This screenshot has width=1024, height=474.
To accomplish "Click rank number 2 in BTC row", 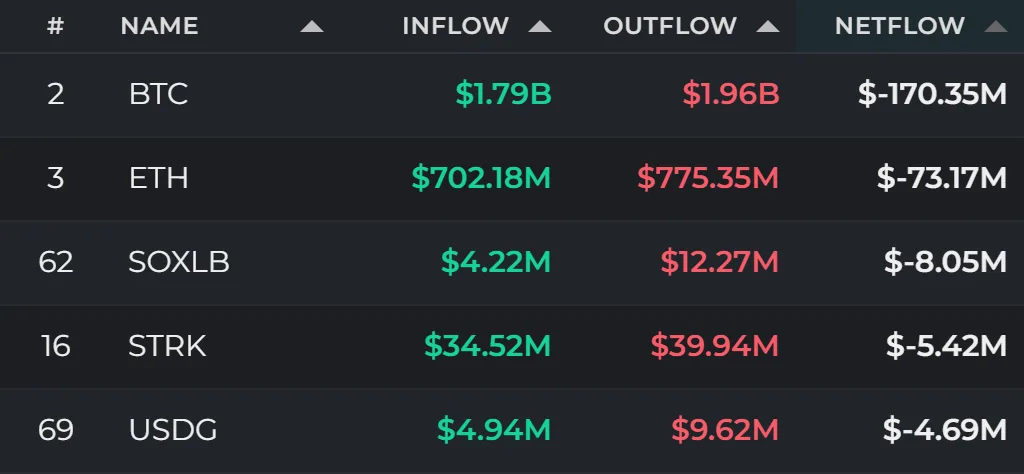I will (56, 94).
